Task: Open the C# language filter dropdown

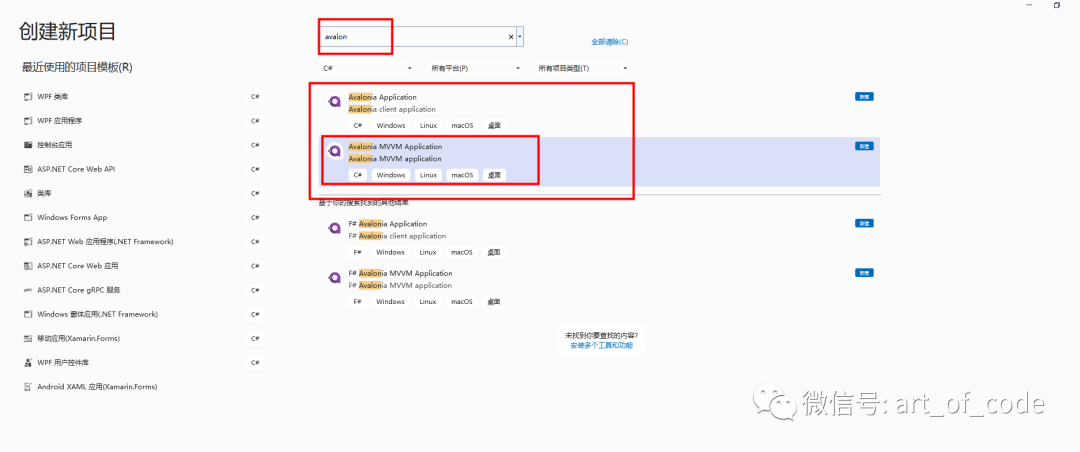Action: click(367, 68)
